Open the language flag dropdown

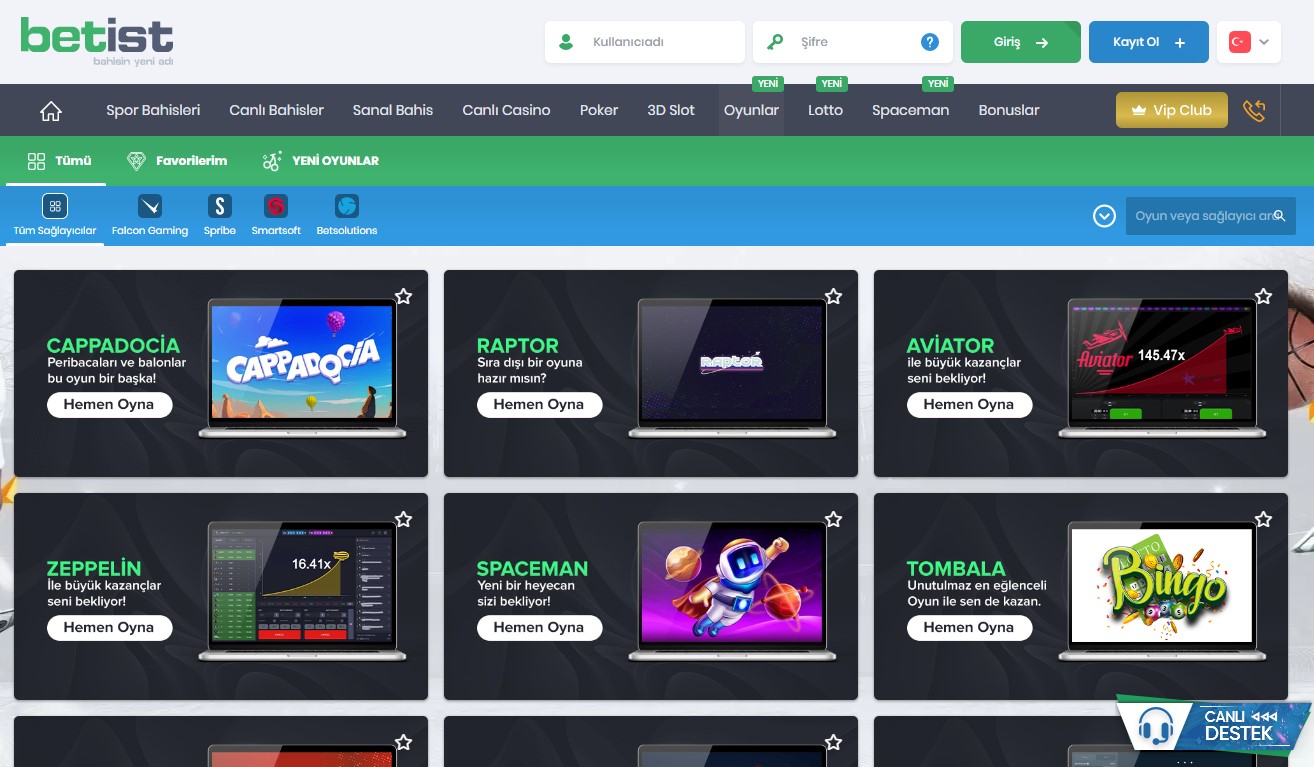pyautogui.click(x=1249, y=42)
